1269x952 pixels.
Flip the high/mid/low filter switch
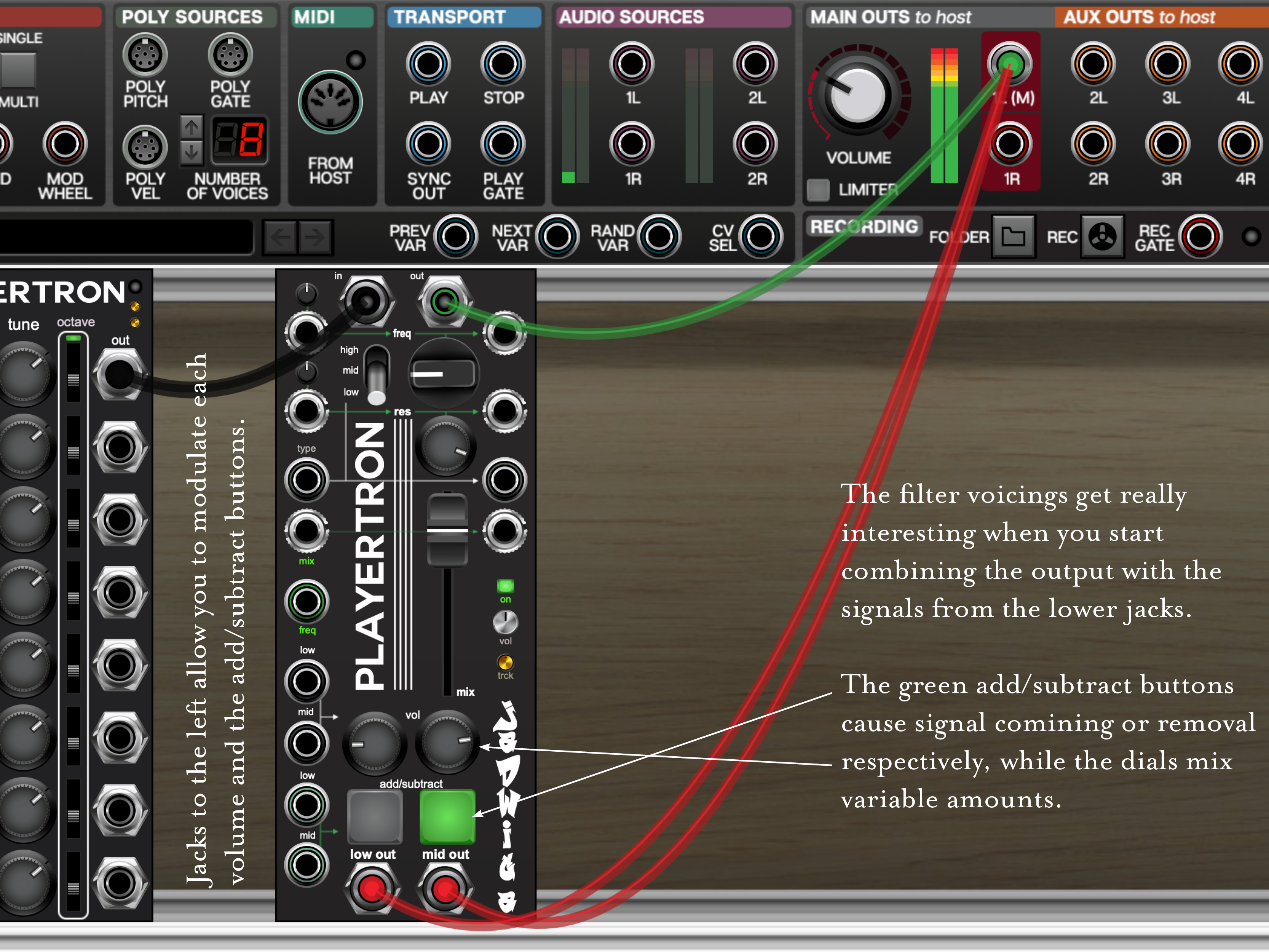[376, 376]
